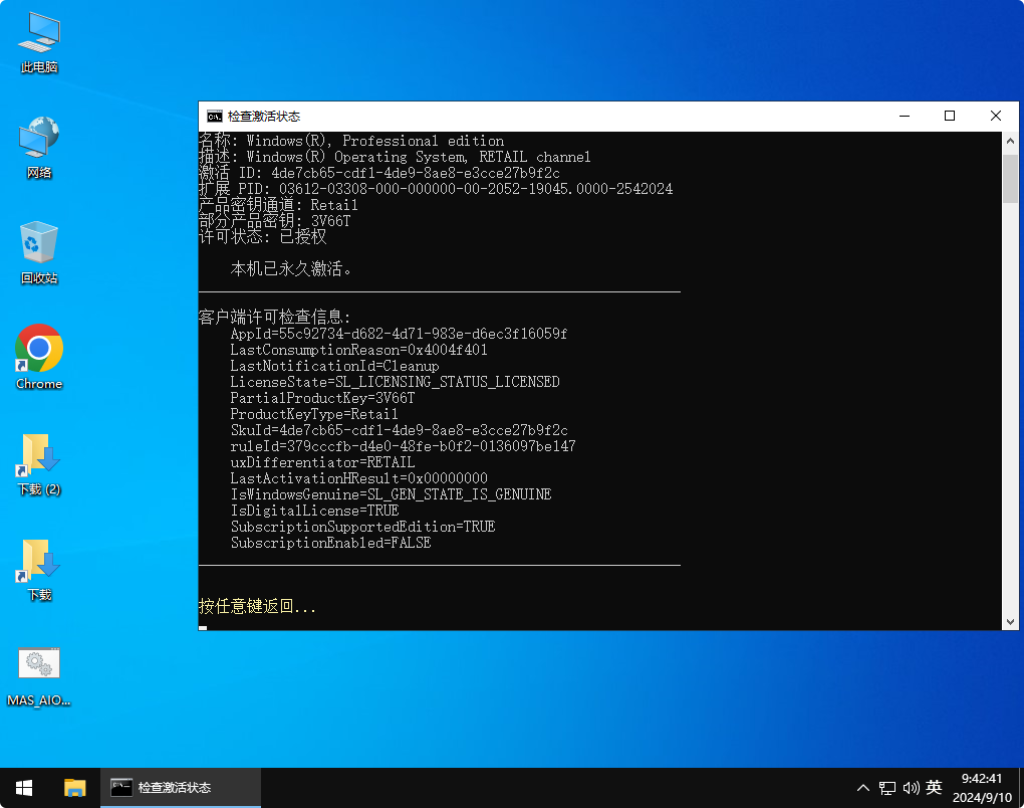
Task: Click the console scrollbar down arrow
Action: (1012, 620)
